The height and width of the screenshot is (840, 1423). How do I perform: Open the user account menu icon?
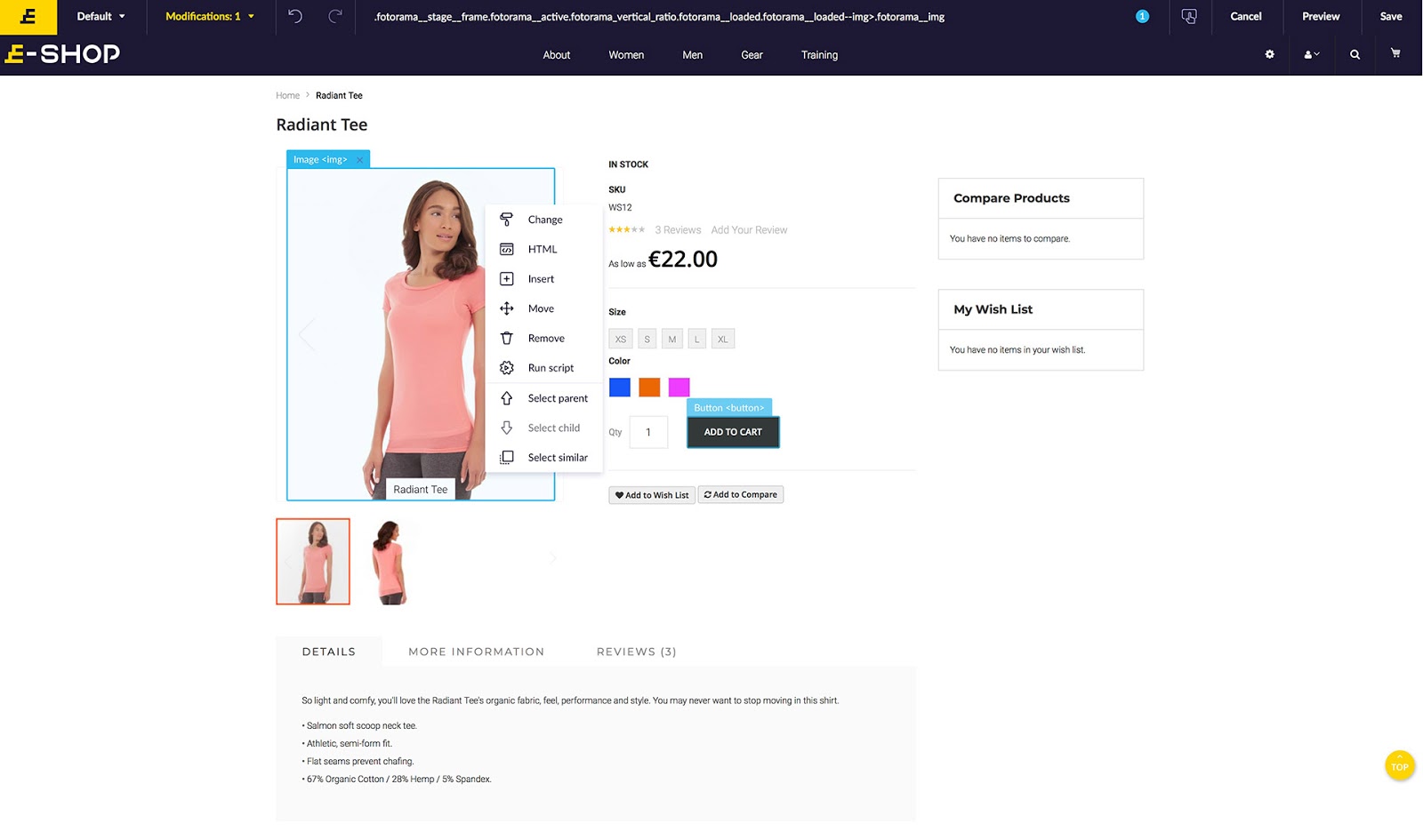(x=1311, y=54)
